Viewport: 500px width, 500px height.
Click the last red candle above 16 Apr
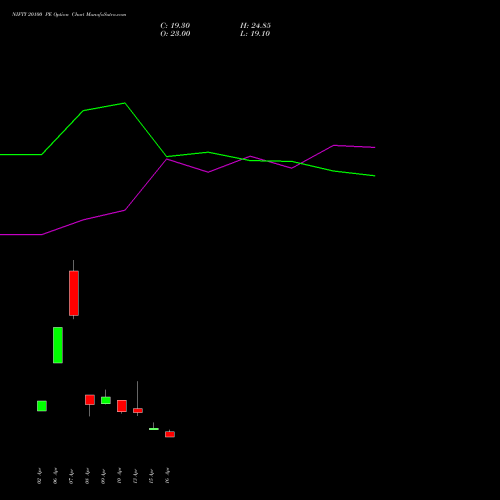coord(170,434)
